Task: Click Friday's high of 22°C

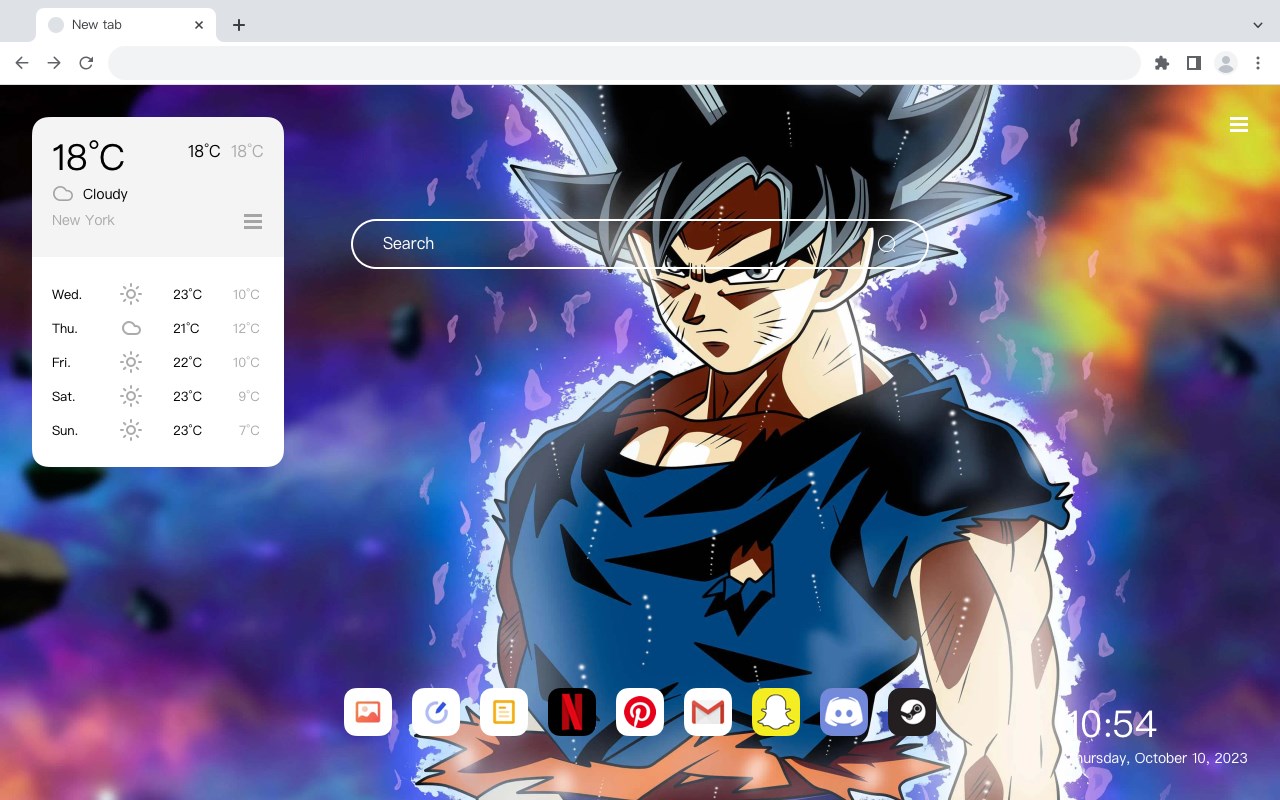Action: point(187,362)
